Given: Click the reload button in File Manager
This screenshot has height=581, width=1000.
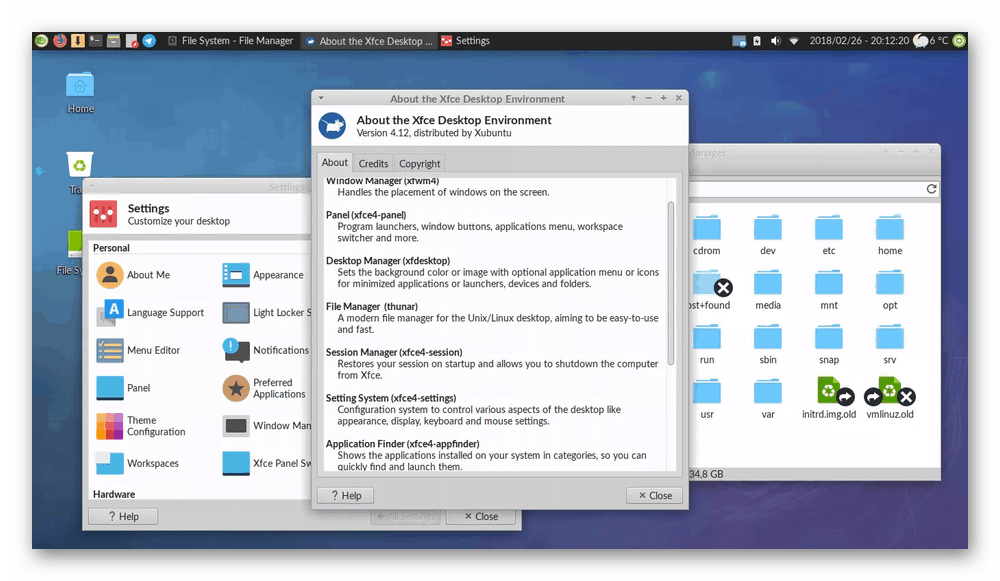Looking at the screenshot, I should 931,189.
